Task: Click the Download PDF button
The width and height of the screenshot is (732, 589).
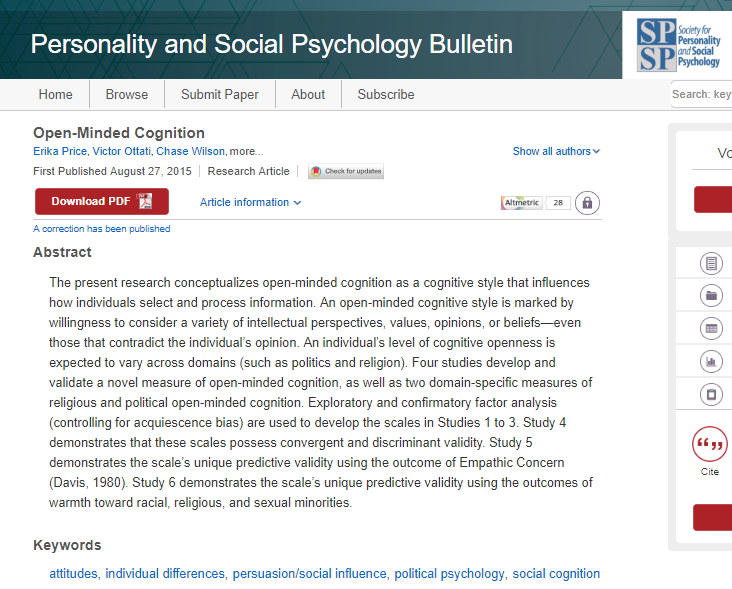Action: tap(102, 201)
